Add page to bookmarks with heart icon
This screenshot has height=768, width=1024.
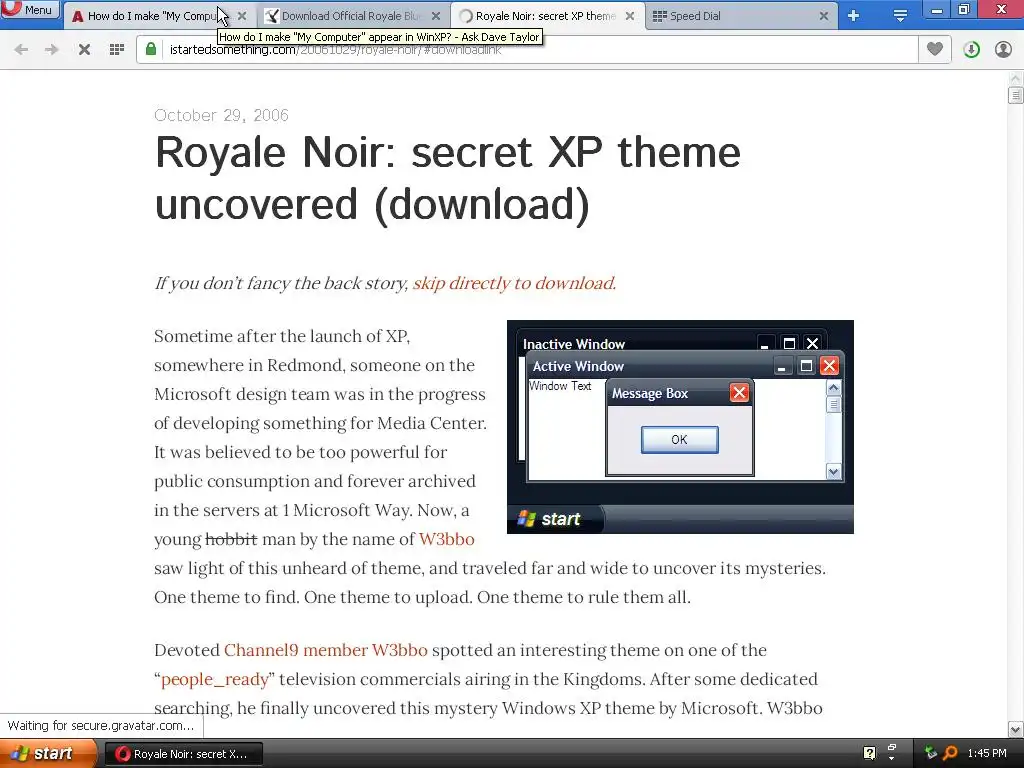[935, 49]
